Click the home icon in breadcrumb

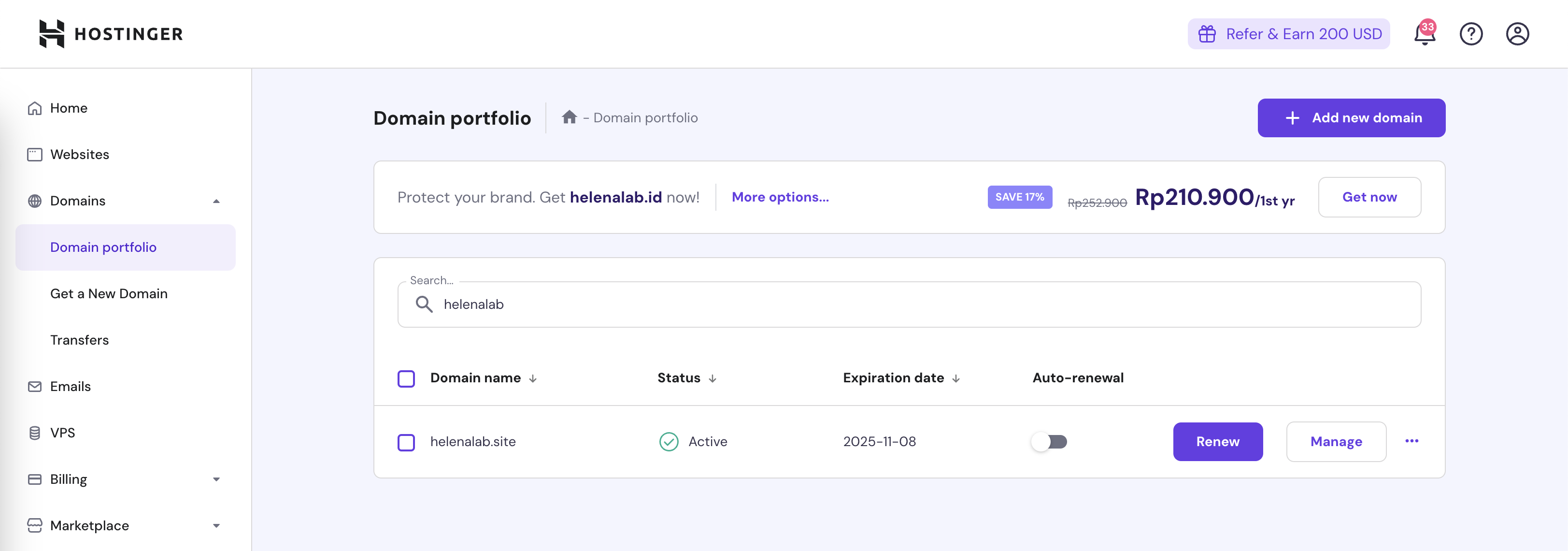(x=569, y=117)
